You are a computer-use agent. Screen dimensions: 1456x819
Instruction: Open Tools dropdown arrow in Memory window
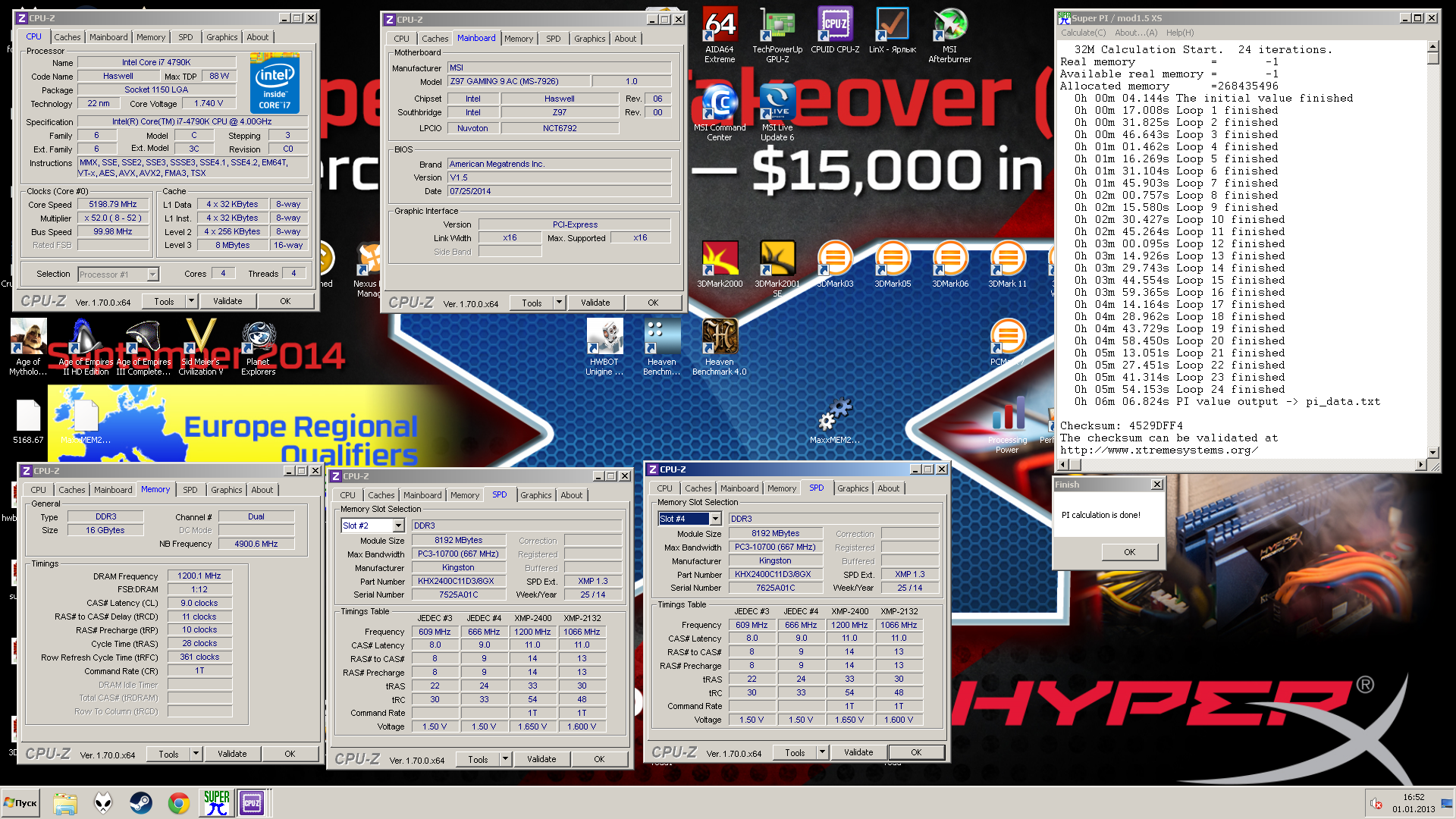[196, 754]
